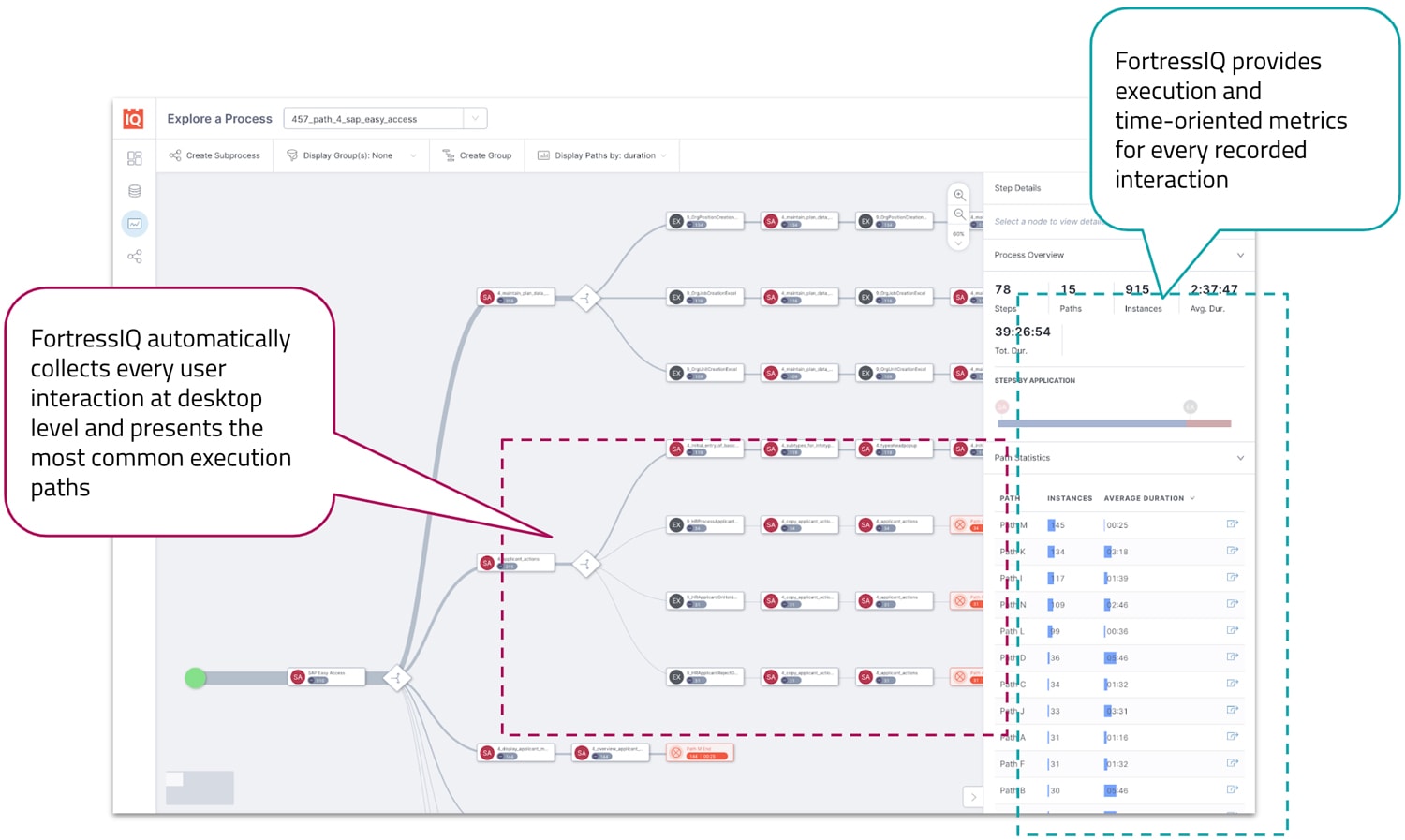Open Path M export icon
The image size is (1405, 840).
click(x=1233, y=524)
